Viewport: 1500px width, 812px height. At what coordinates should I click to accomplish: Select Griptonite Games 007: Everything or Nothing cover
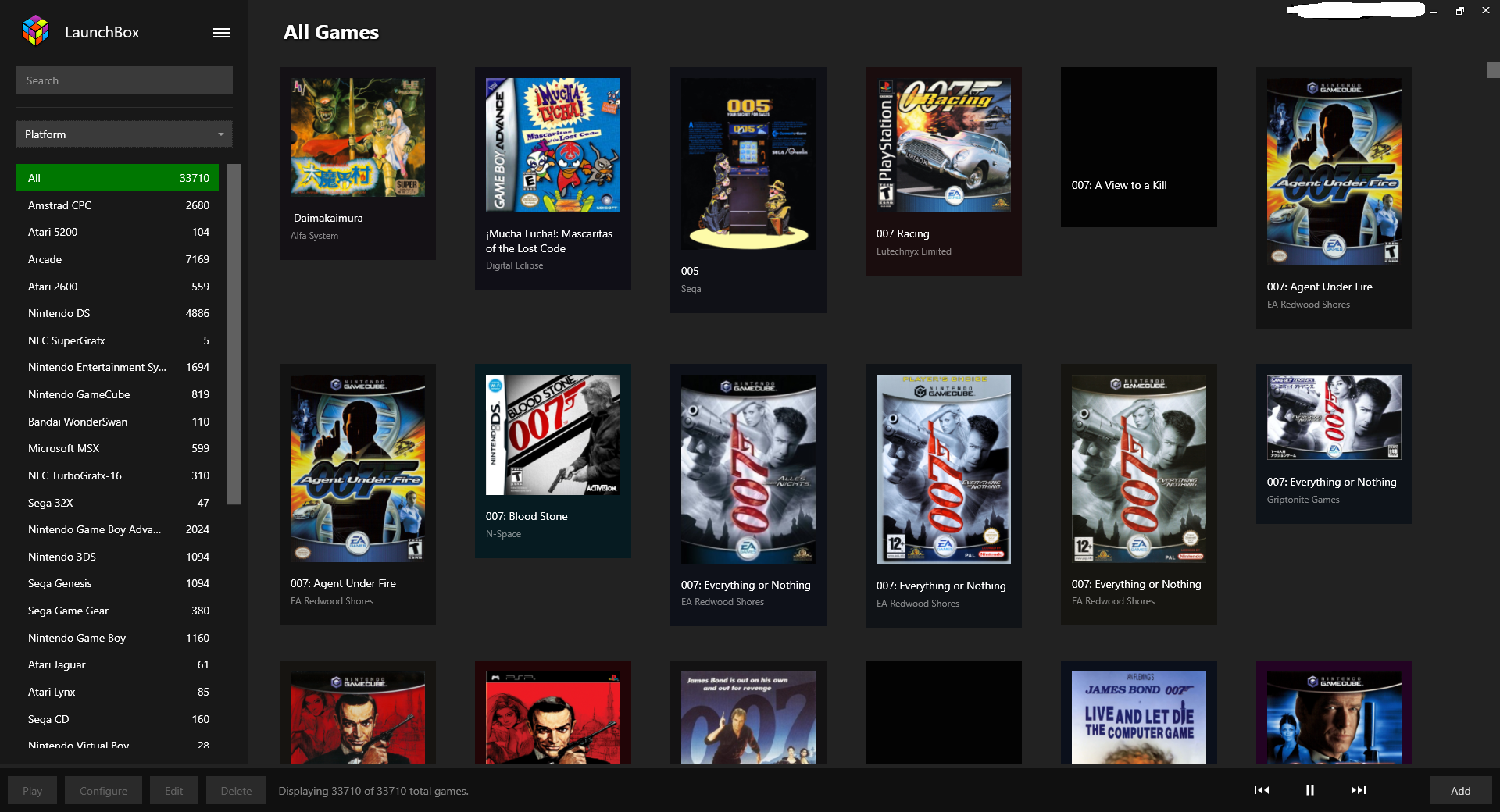1334,418
